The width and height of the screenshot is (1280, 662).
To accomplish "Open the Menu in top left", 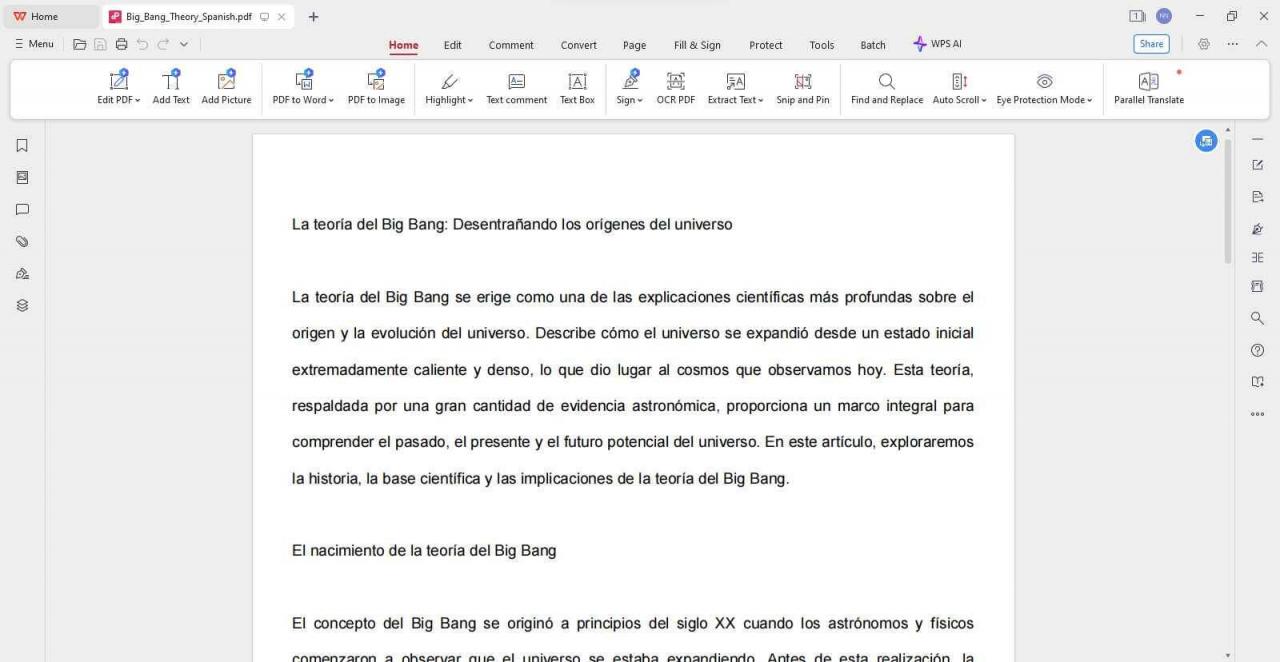I will 34,44.
